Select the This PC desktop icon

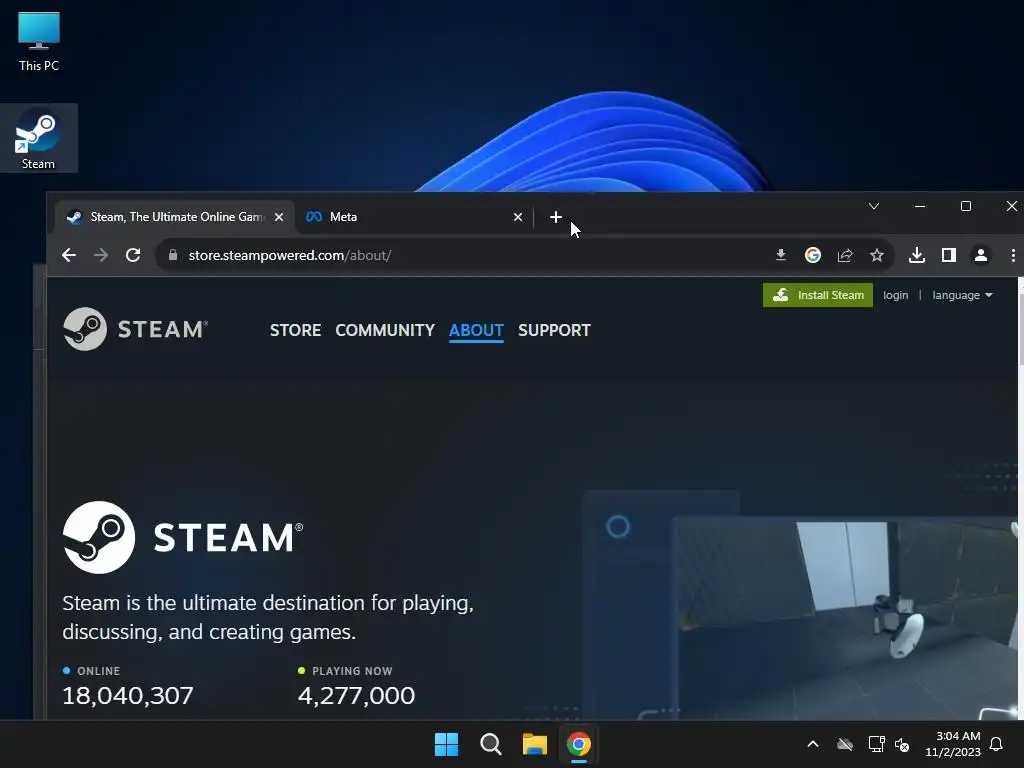click(x=39, y=42)
